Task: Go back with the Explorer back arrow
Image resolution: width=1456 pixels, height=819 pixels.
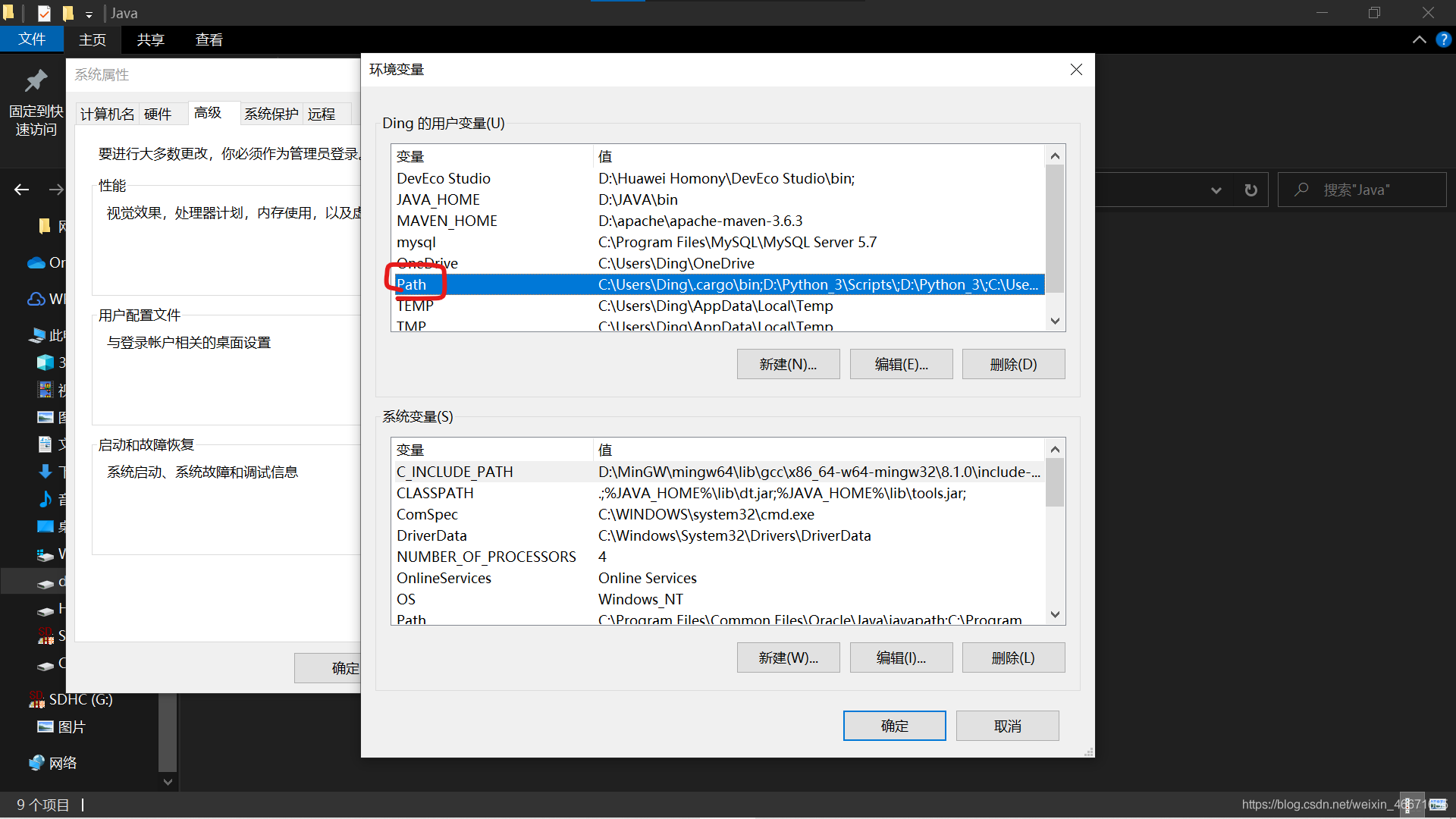Action: pos(21,190)
